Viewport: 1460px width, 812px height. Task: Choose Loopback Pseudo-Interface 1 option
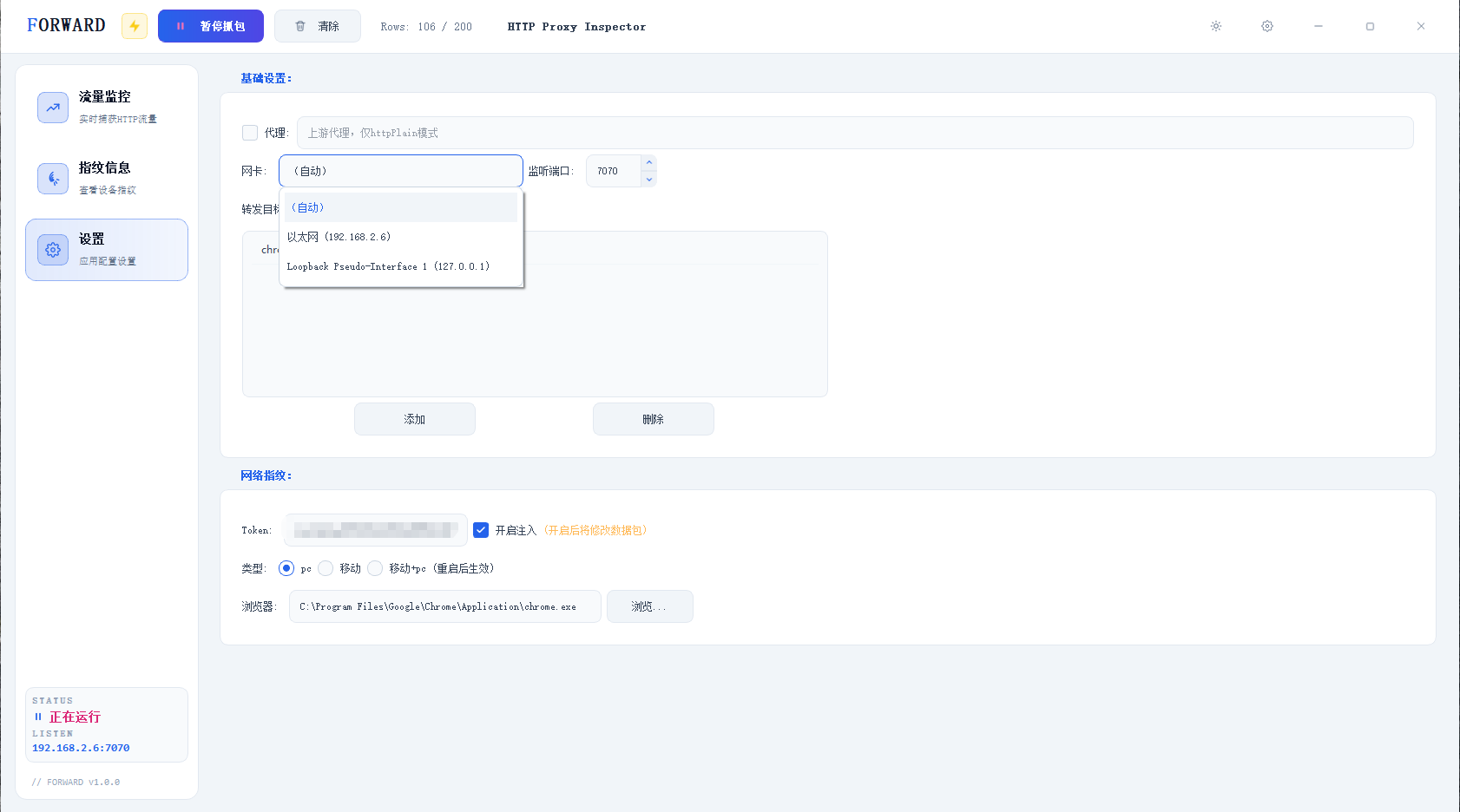tap(401, 266)
